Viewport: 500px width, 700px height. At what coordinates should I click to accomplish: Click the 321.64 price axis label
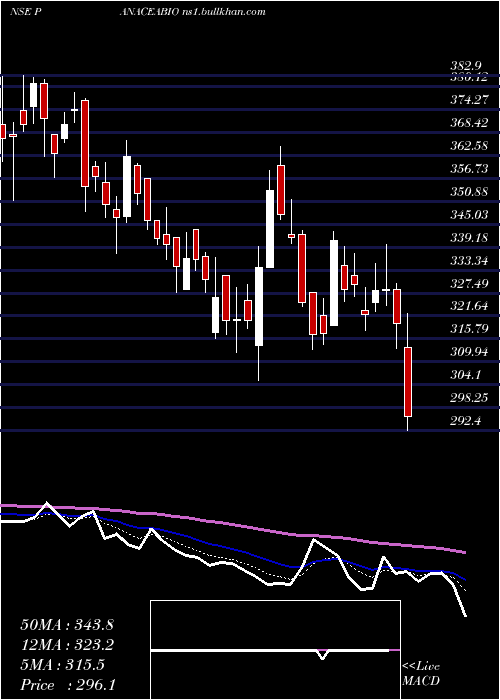(469, 307)
